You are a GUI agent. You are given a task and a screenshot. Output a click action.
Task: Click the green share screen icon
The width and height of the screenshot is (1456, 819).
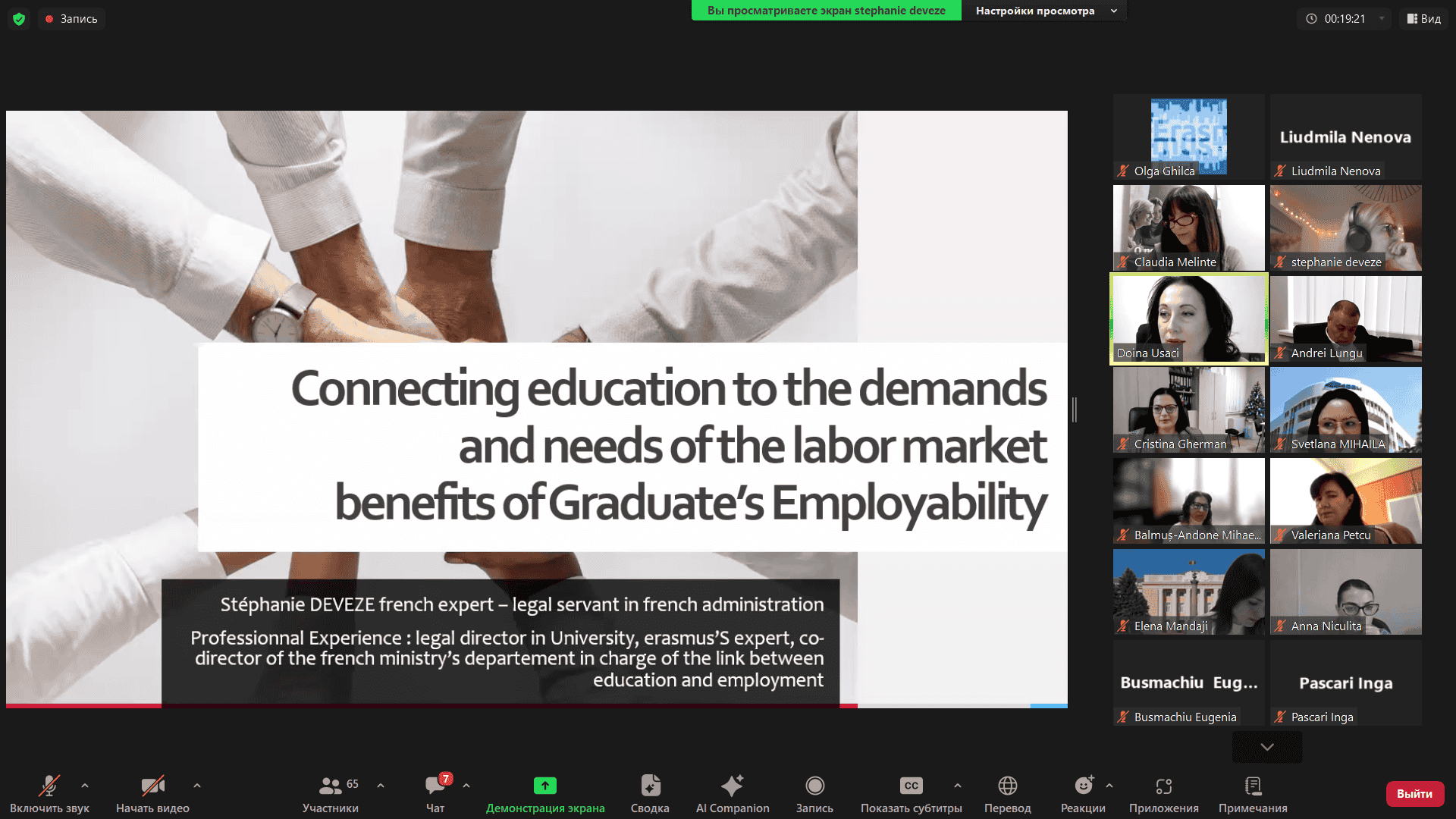pos(545,786)
